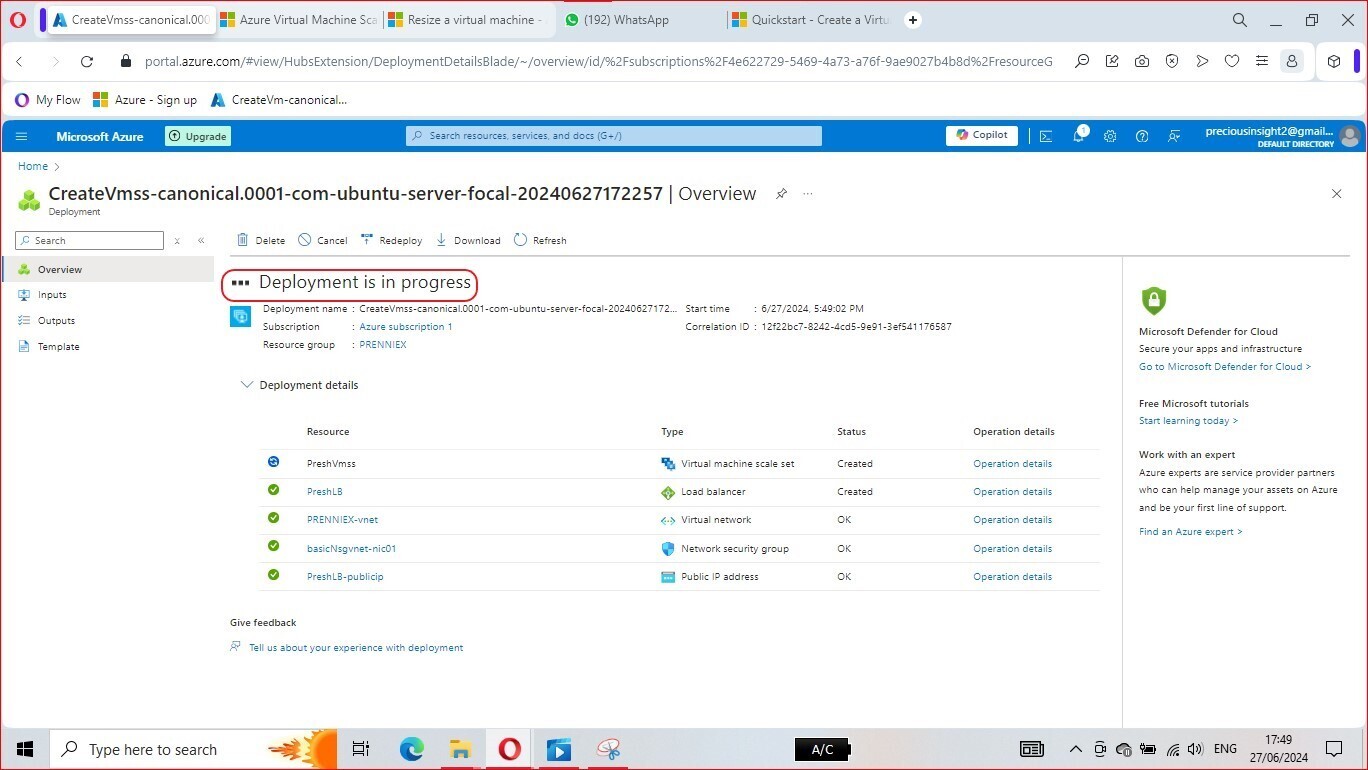Switch to the Azure Virtual Machine Scale tab

pyautogui.click(x=298, y=20)
